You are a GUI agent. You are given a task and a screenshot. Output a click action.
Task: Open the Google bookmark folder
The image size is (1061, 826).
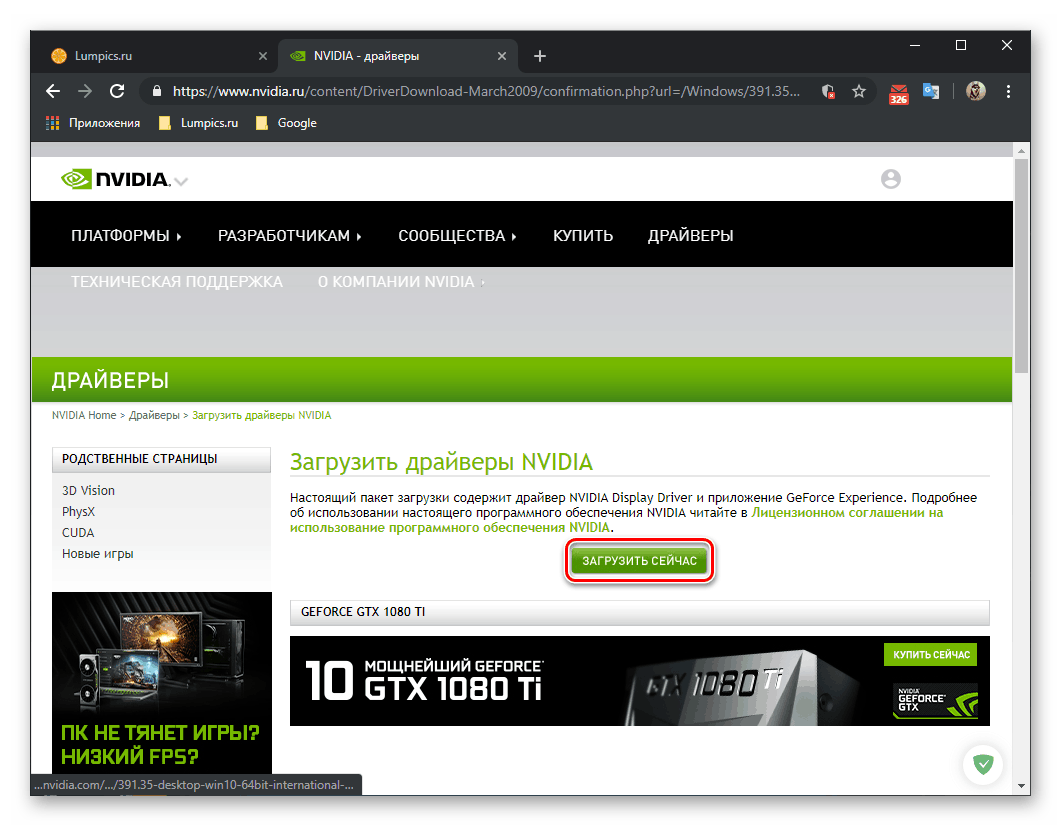pyautogui.click(x=286, y=123)
